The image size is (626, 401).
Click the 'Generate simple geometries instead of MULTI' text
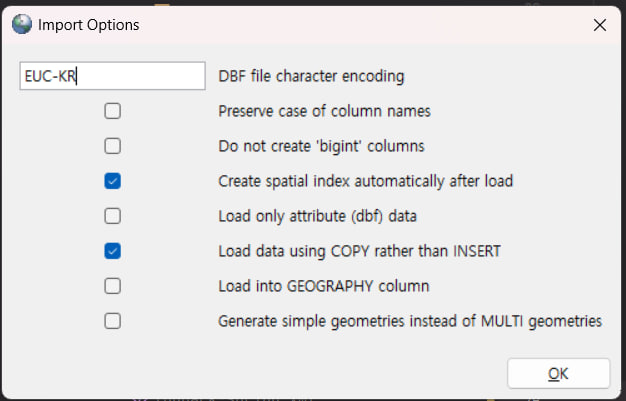pos(410,321)
